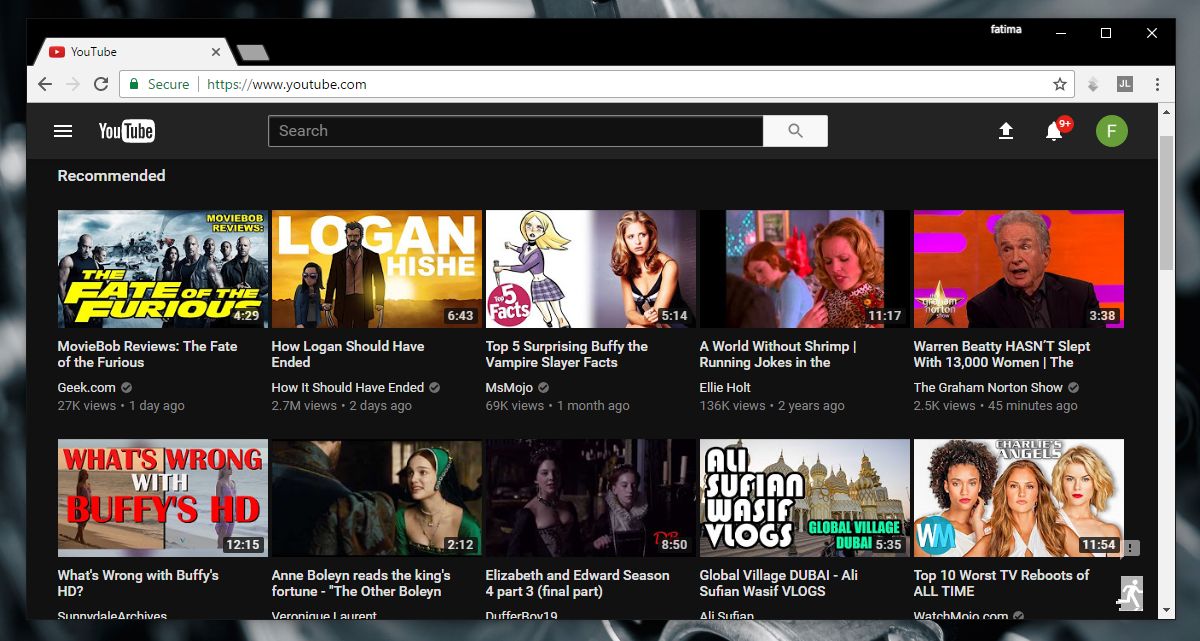Click the Recommended section heading

point(111,175)
